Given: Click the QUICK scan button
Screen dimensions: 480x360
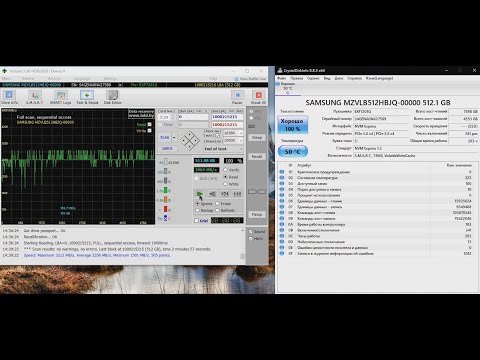Looking at the screenshot, I should click(167, 148).
